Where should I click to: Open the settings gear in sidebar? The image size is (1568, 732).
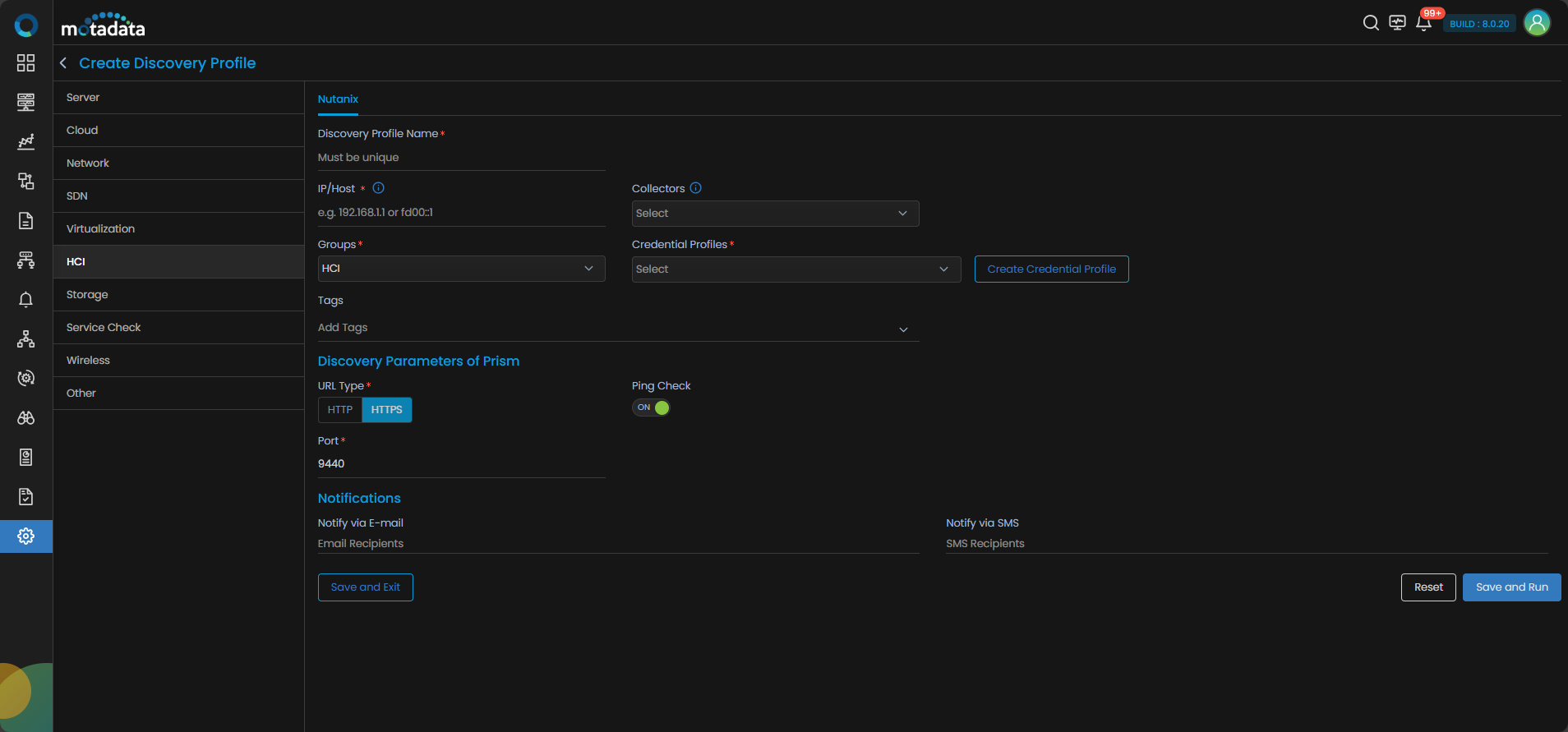(25, 536)
